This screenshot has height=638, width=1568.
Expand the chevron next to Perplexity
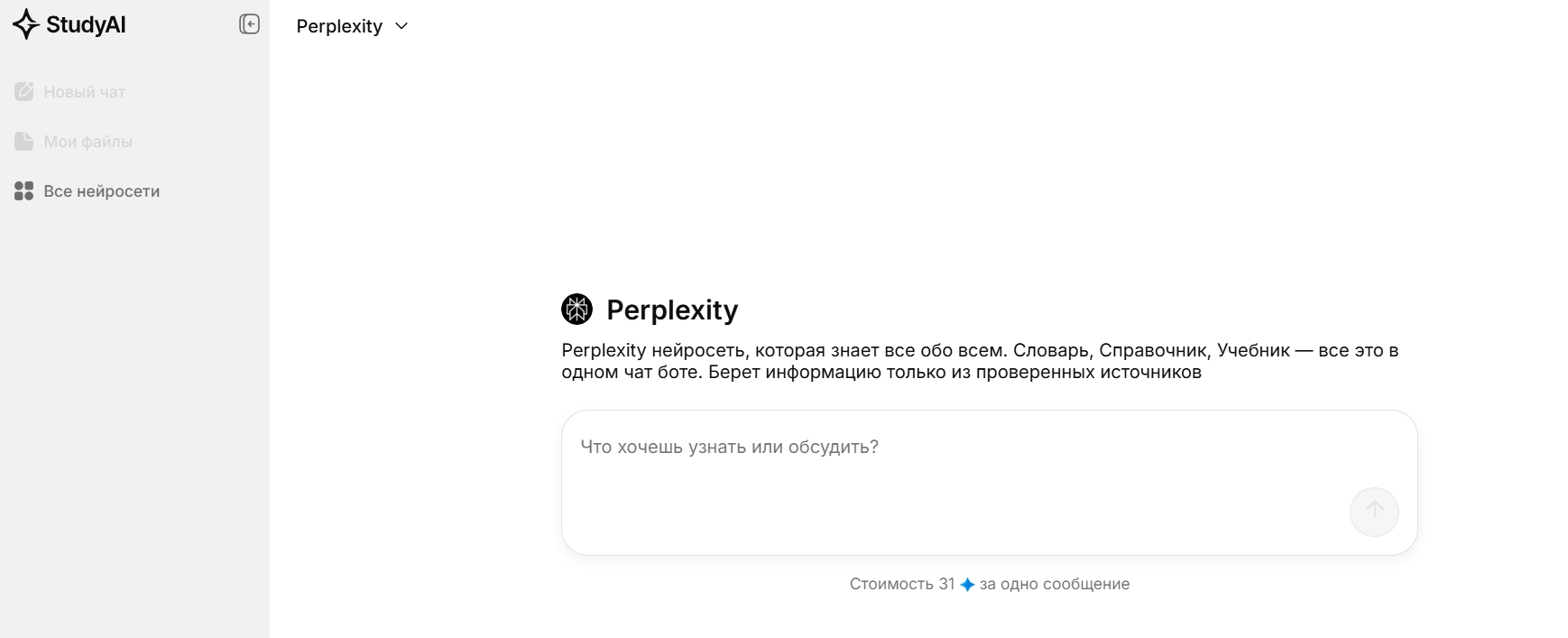(401, 26)
